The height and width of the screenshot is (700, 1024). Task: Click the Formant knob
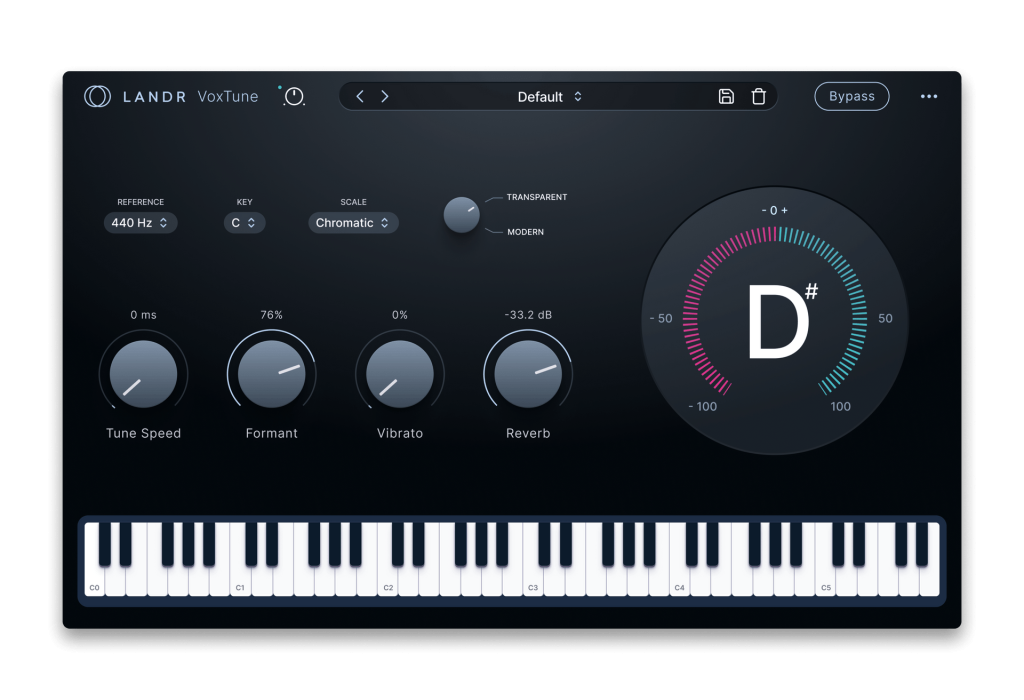272,374
